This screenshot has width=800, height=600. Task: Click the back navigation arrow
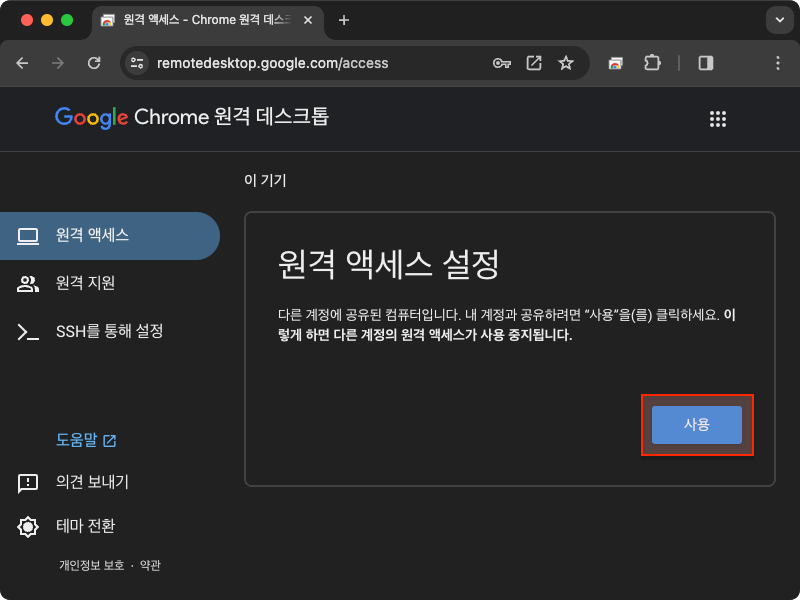[22, 62]
